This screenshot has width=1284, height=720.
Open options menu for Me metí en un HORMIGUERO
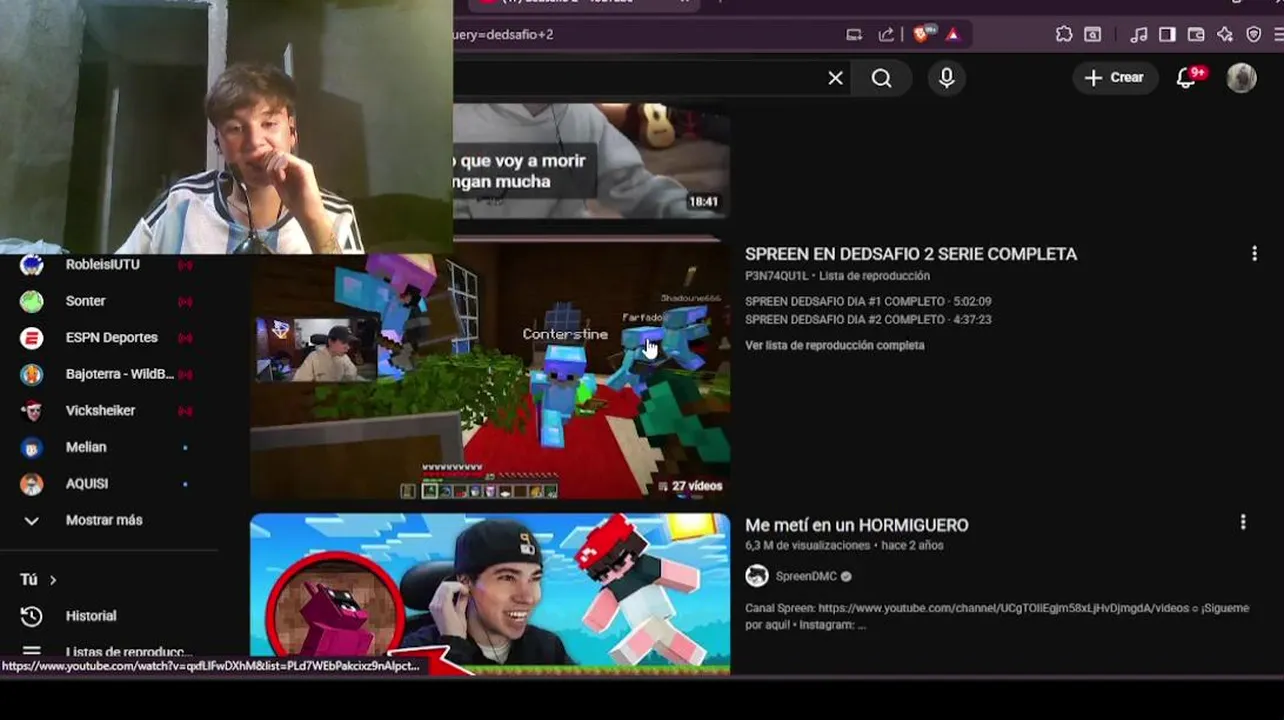pyautogui.click(x=1243, y=522)
